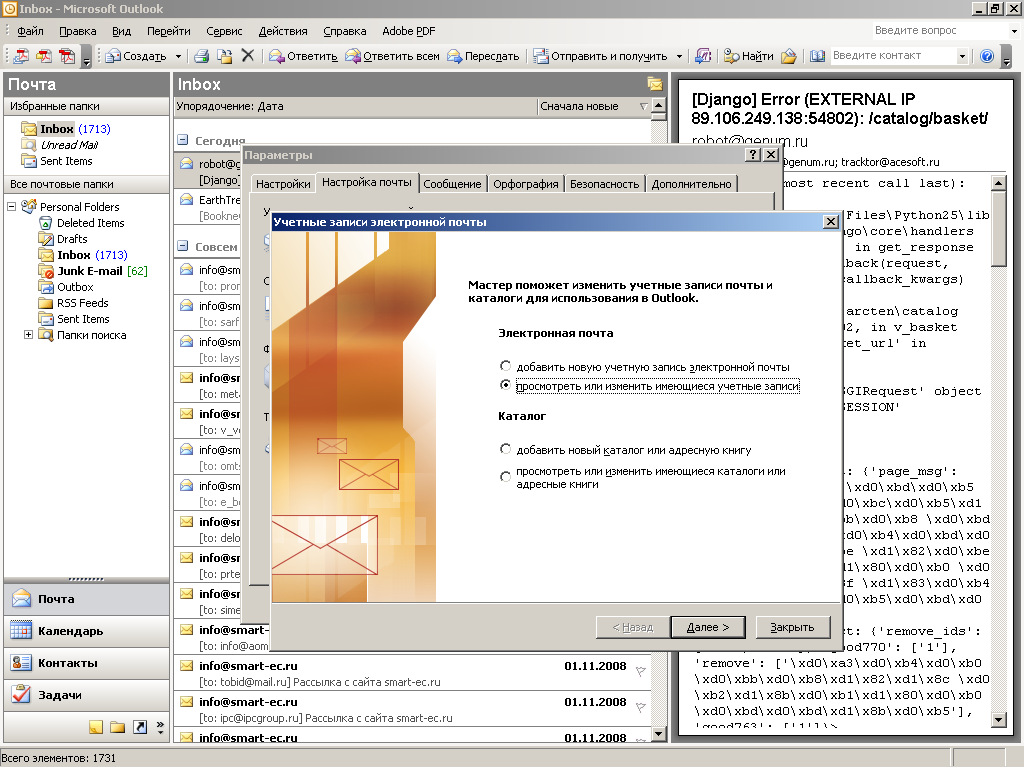Open the Address Book toolbar icon

tap(817, 56)
